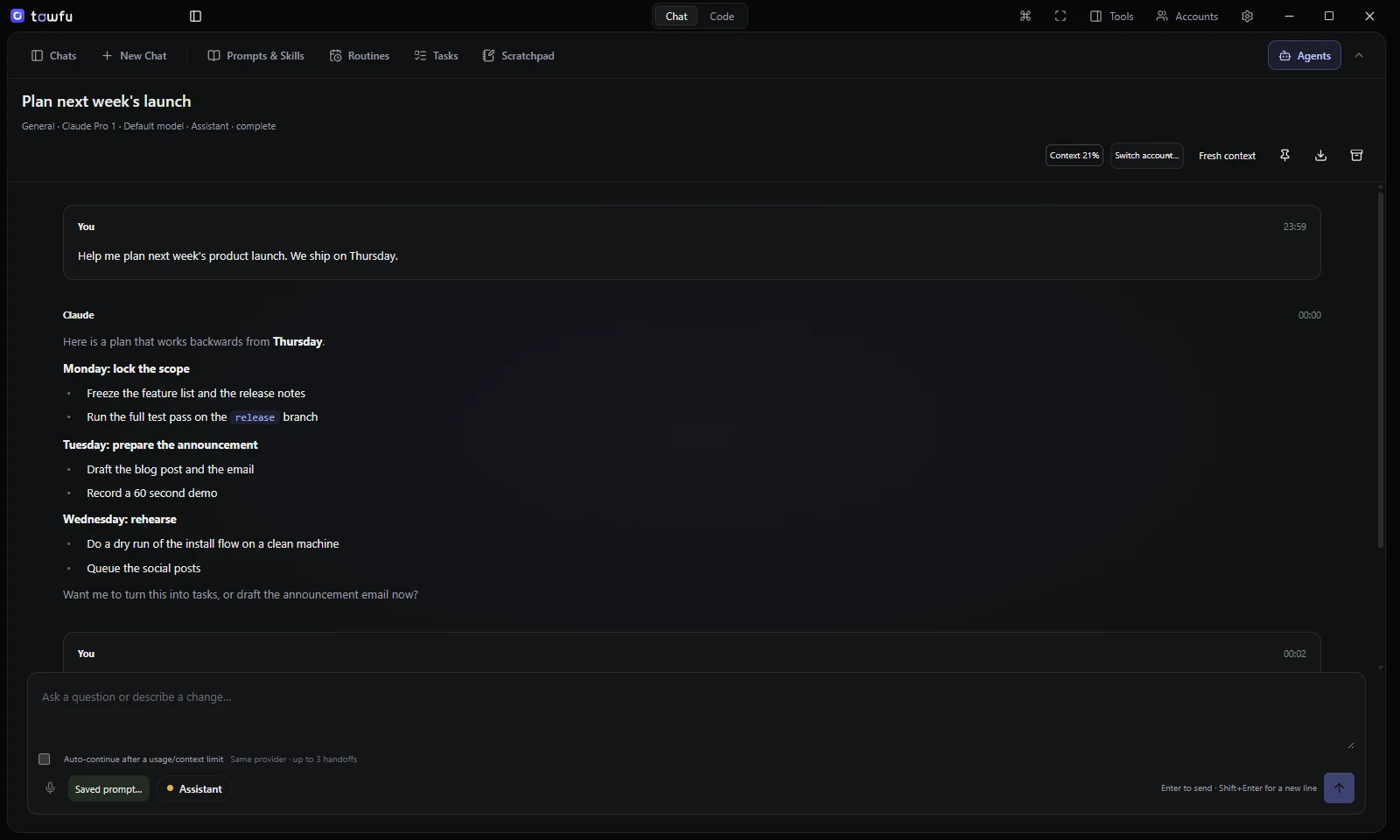Open the Agents panel

pyautogui.click(x=1305, y=55)
